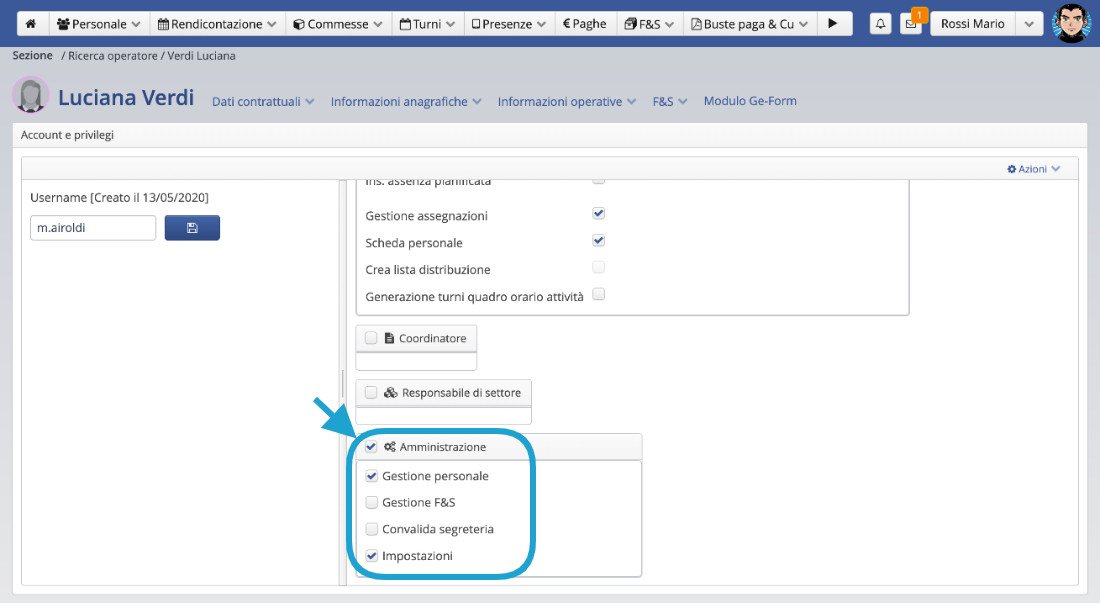Click the notification bell icon
Image resolution: width=1100 pixels, height=603 pixels.
click(880, 24)
